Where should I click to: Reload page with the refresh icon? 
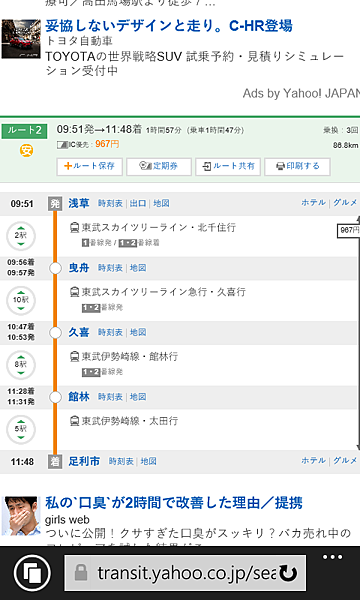coord(288,573)
